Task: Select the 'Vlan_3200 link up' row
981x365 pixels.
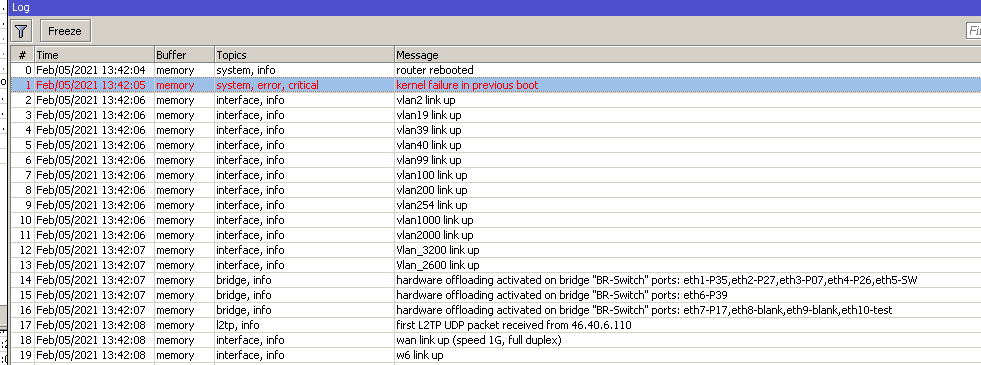Action: click(x=496, y=250)
